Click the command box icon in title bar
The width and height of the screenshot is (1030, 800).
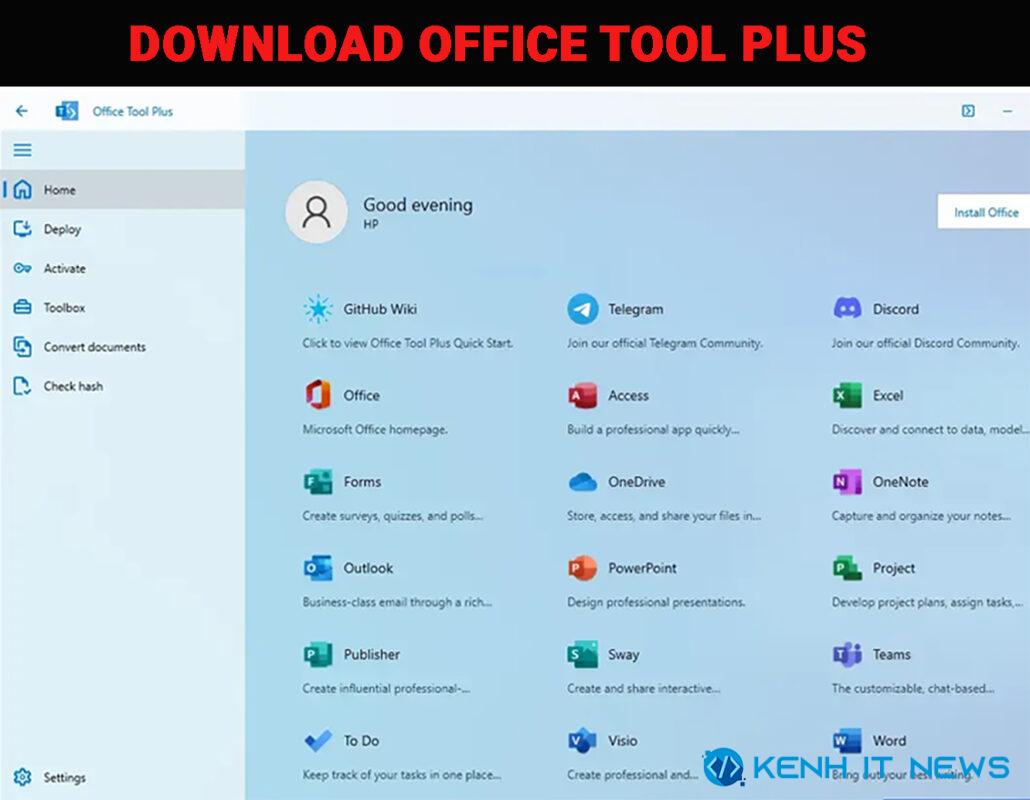(x=968, y=111)
